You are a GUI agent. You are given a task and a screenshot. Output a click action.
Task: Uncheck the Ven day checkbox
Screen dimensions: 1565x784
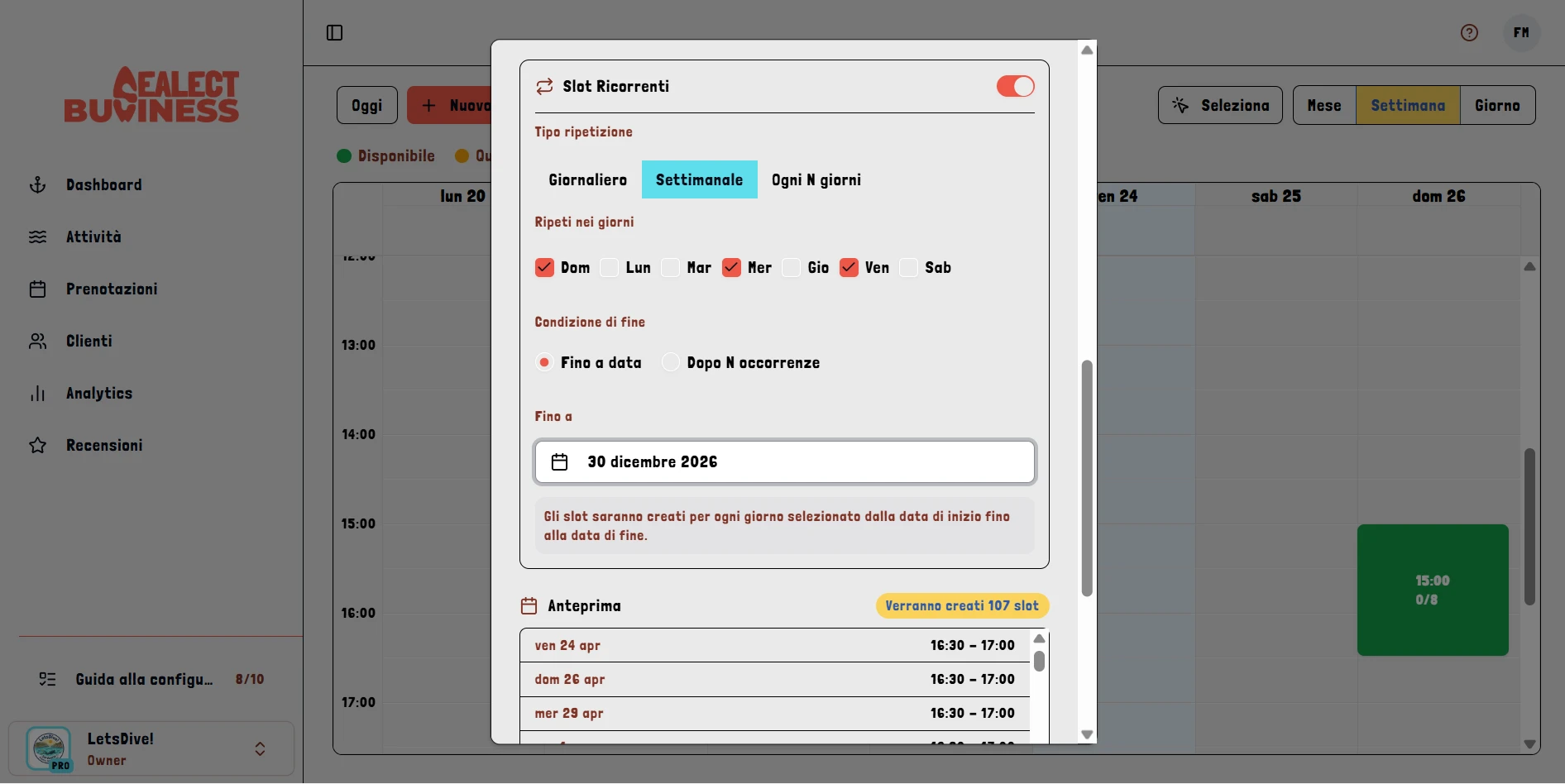coord(849,267)
